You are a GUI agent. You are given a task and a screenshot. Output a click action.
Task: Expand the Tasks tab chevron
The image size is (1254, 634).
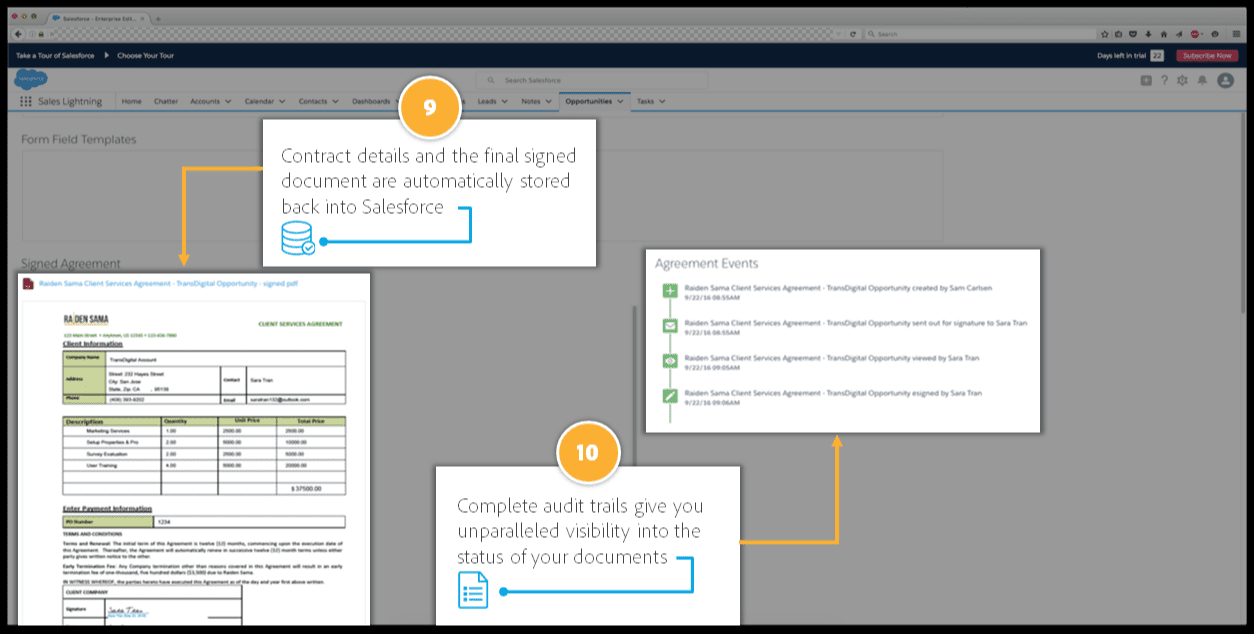[x=662, y=101]
